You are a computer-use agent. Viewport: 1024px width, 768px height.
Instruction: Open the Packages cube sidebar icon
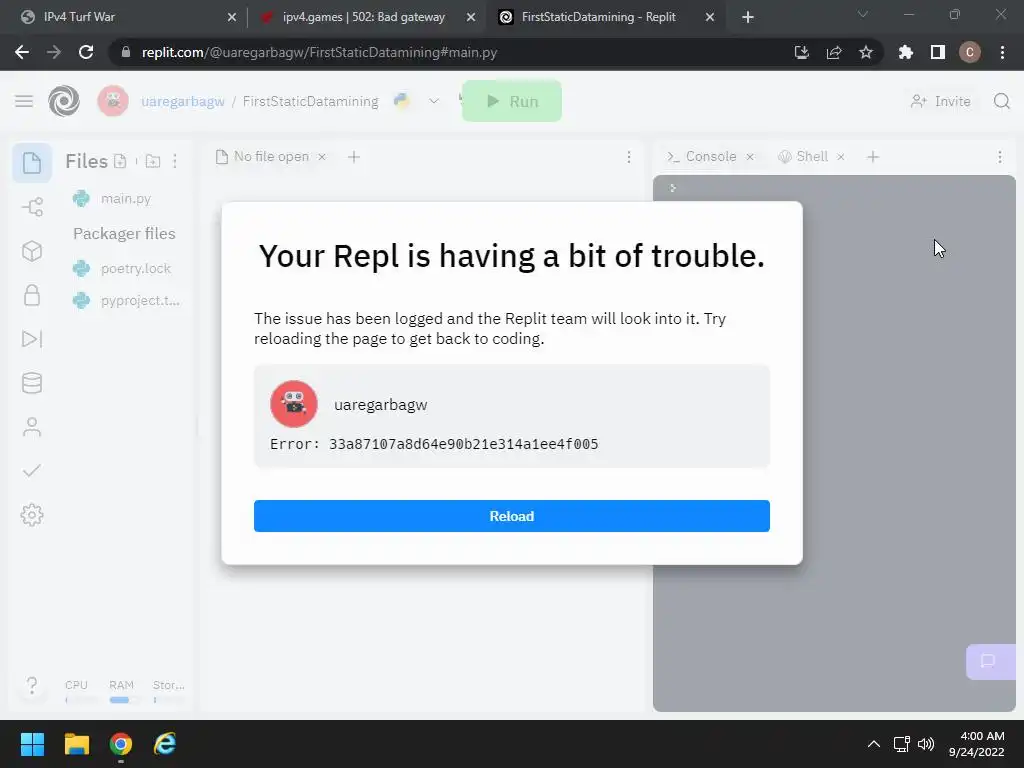pos(32,251)
